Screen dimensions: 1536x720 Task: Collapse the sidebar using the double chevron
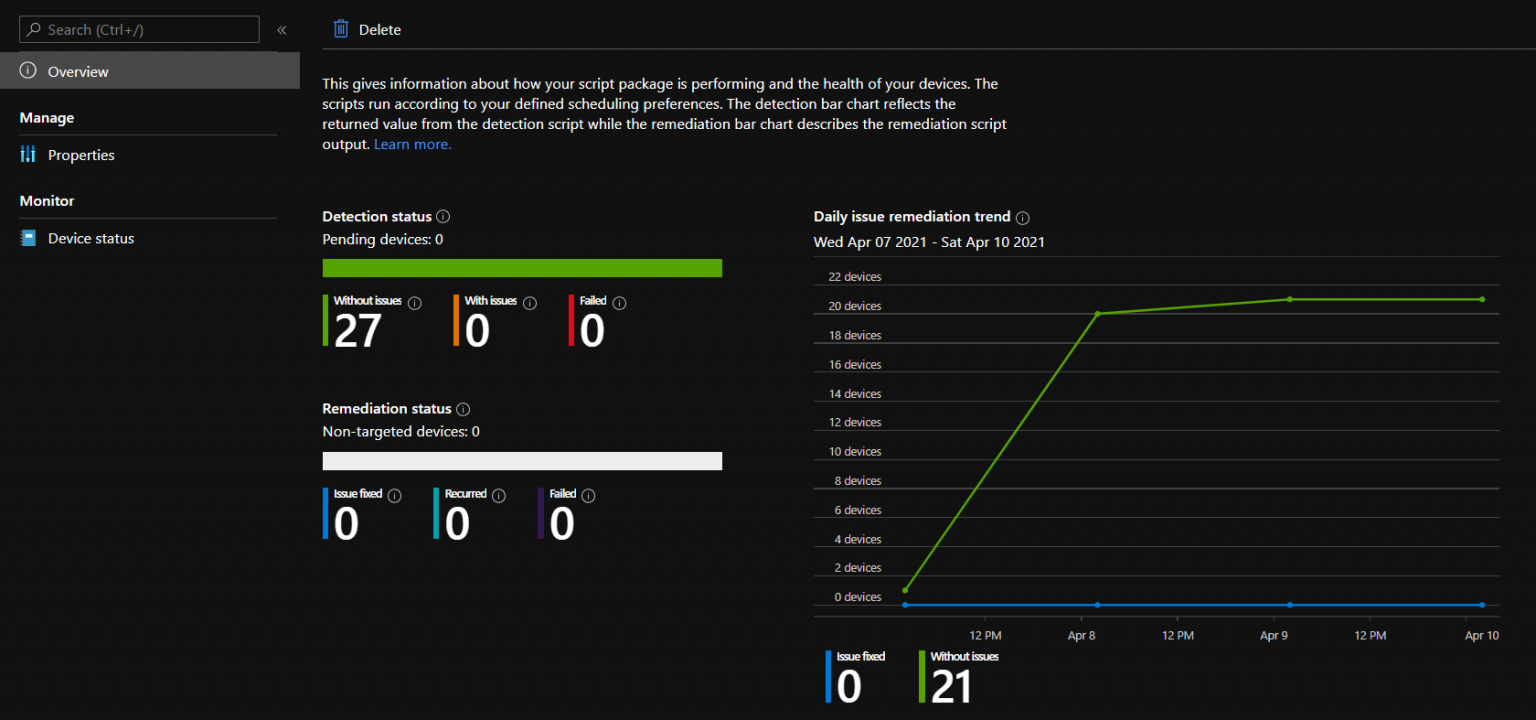click(281, 29)
